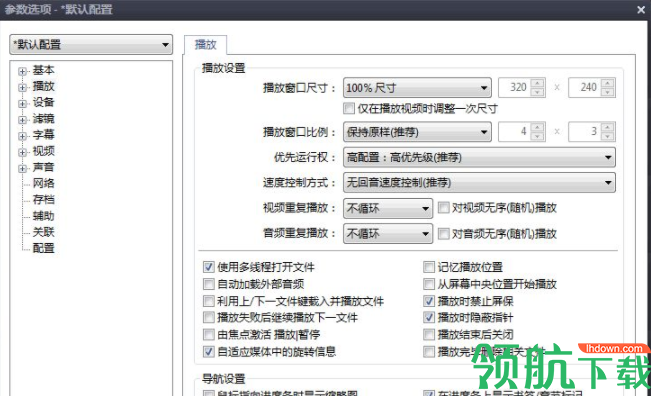
Task: Open 优先运行权 dropdown
Action: click(x=479, y=157)
